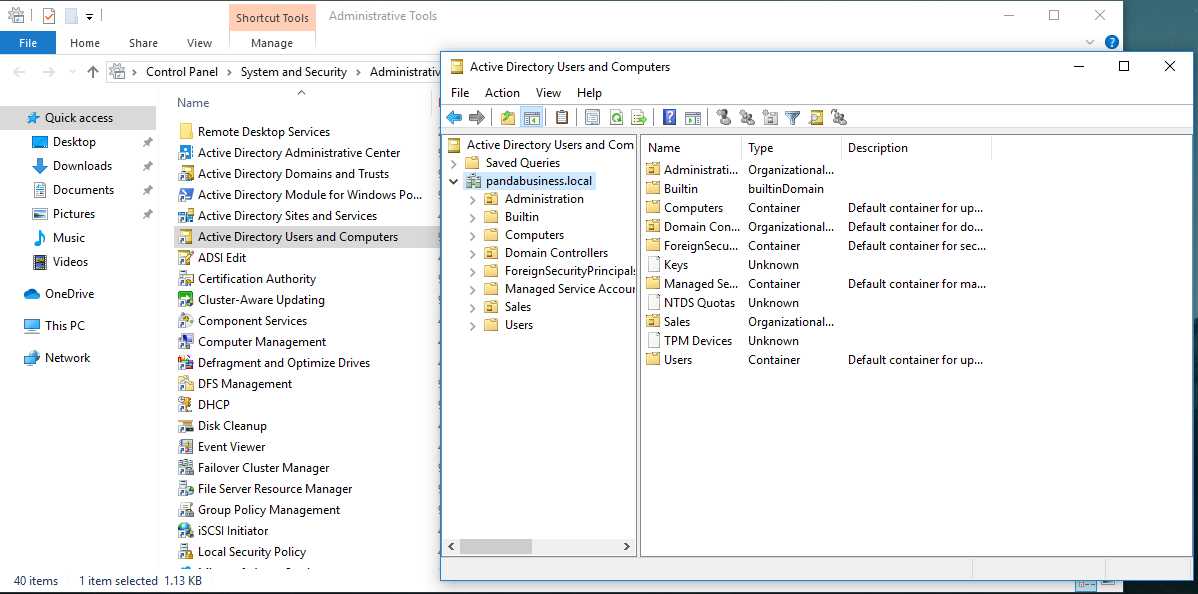Expand the Sales OU tree node

pos(472,307)
